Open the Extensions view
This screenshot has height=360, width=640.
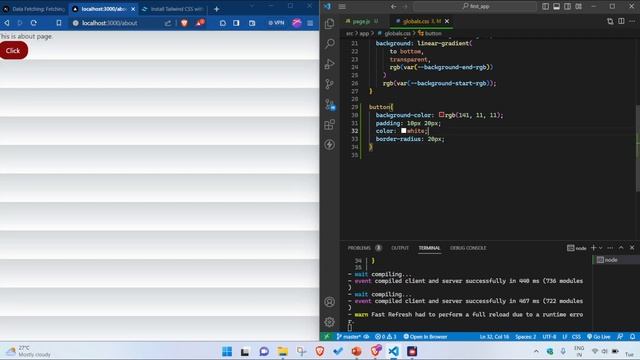pyautogui.click(x=329, y=124)
